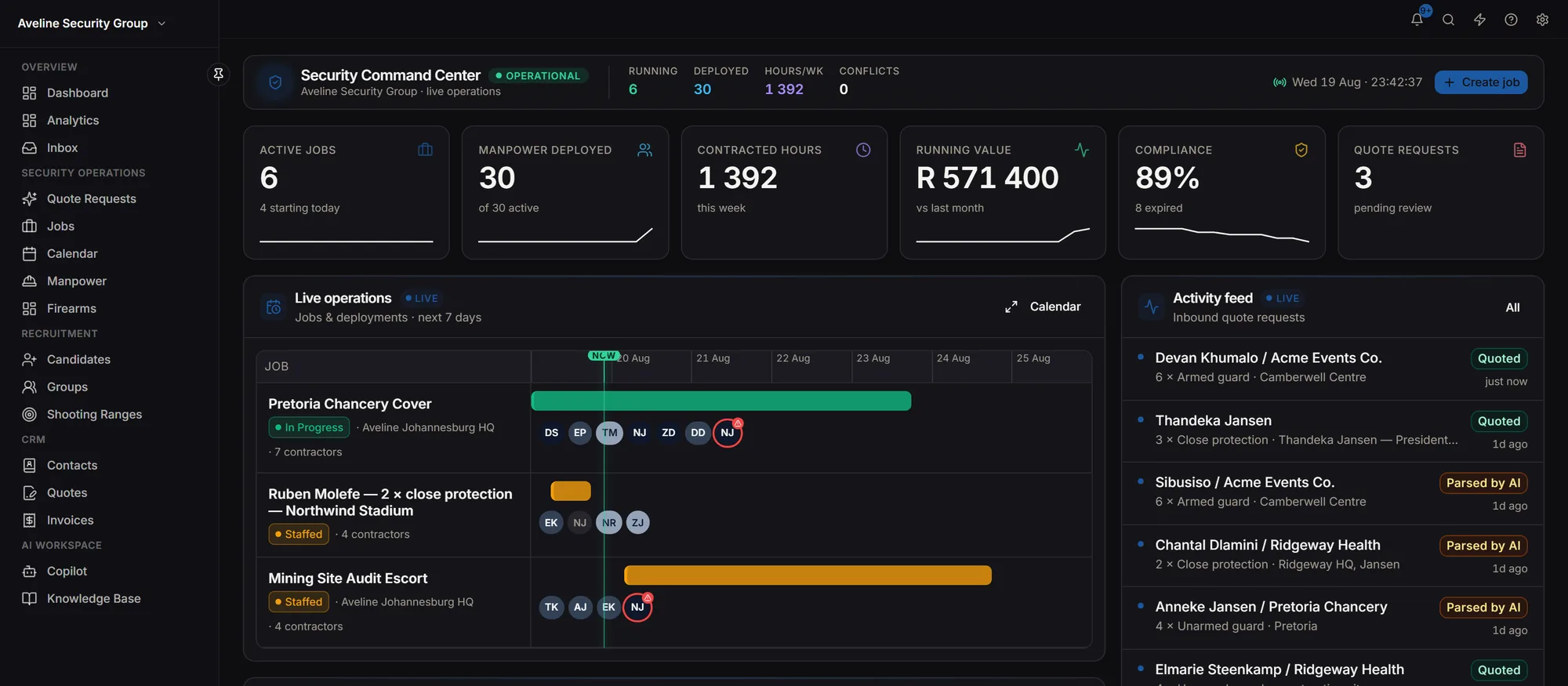Open the Mining Site Audit Escort job

[x=347, y=579]
